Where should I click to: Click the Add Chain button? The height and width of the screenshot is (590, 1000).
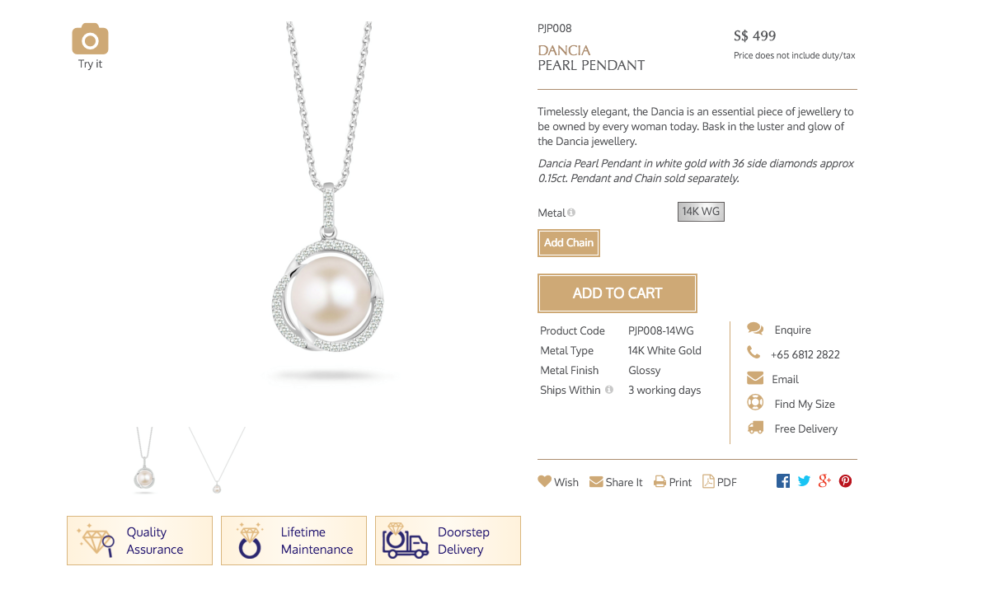[x=568, y=243]
